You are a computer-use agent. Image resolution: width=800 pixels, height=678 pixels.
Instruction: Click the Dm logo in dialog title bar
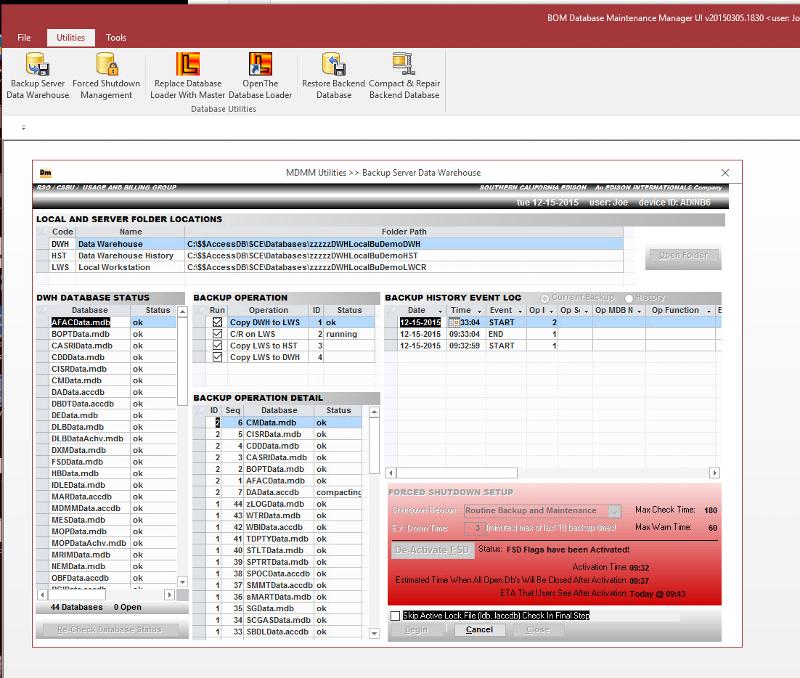tap(45, 172)
